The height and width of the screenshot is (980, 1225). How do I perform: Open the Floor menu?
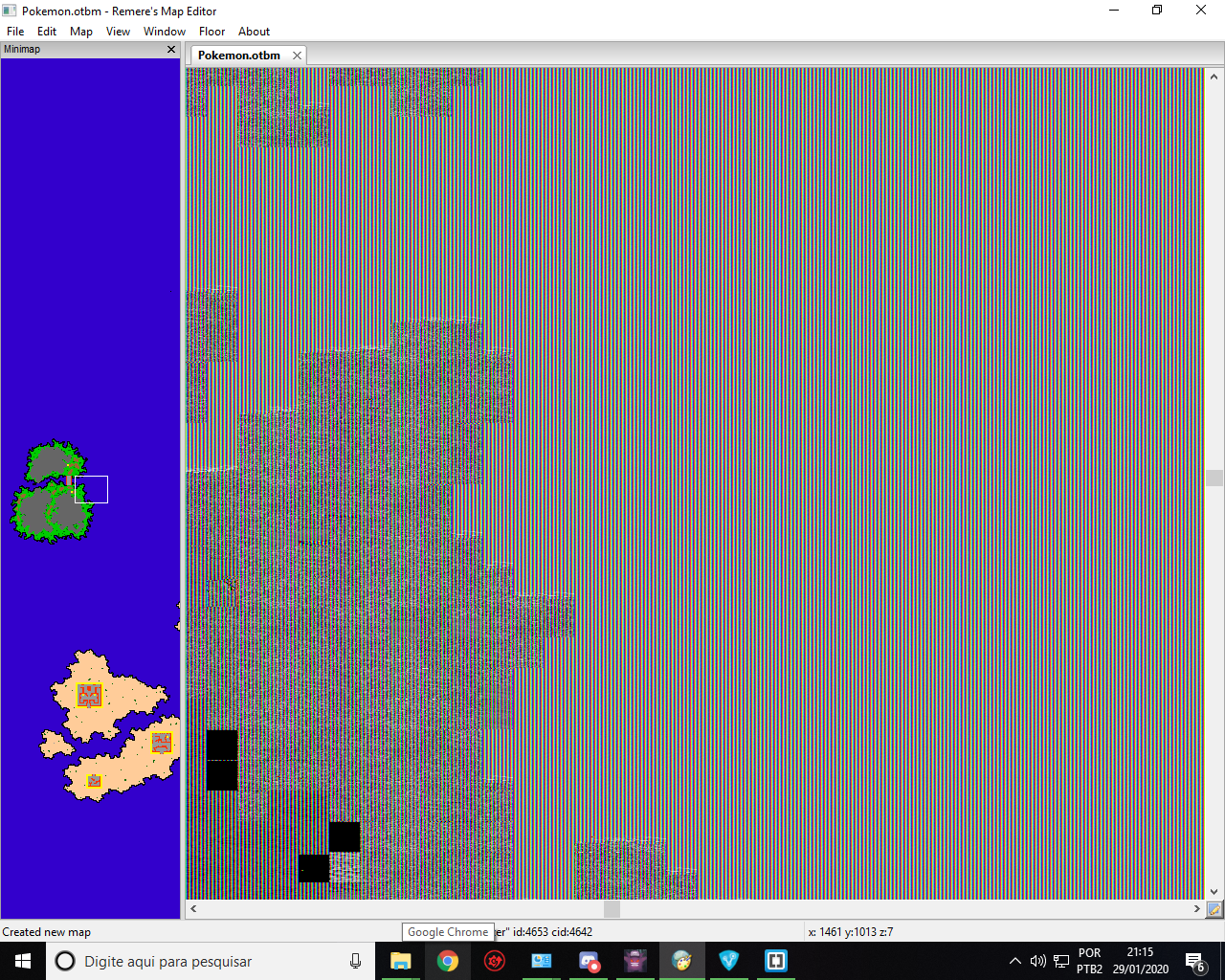(x=212, y=32)
